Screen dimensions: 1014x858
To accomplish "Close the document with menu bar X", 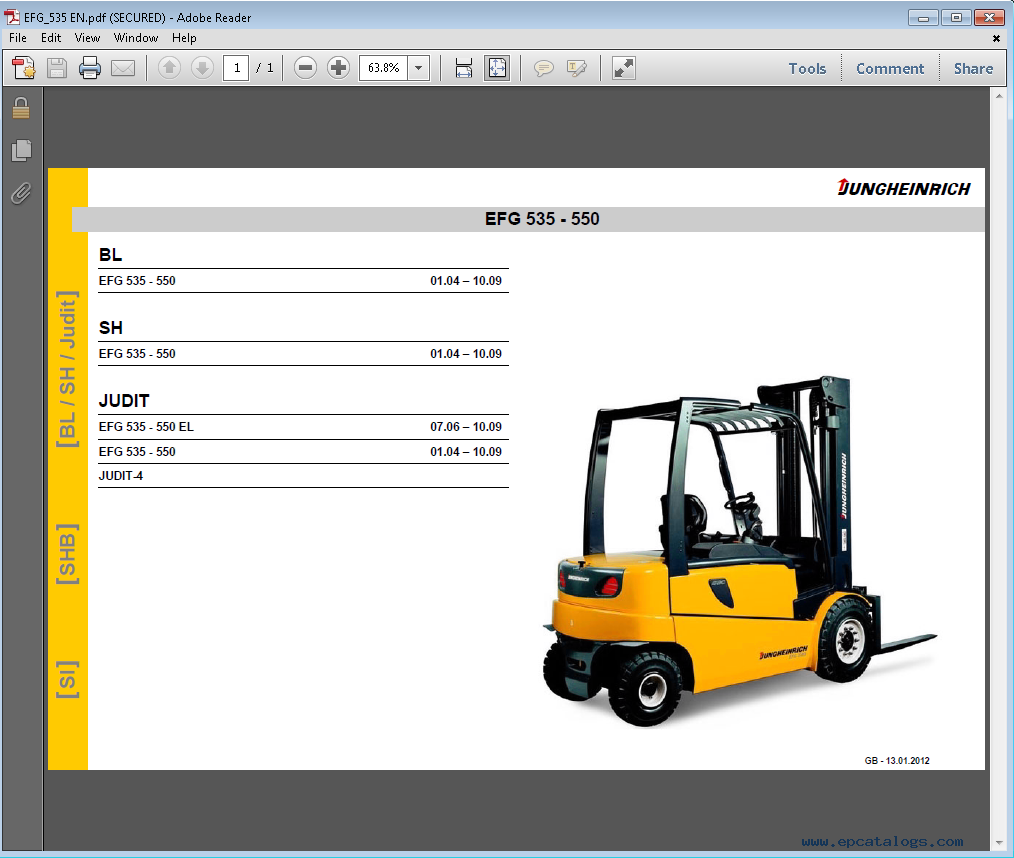I will pyautogui.click(x=996, y=39).
